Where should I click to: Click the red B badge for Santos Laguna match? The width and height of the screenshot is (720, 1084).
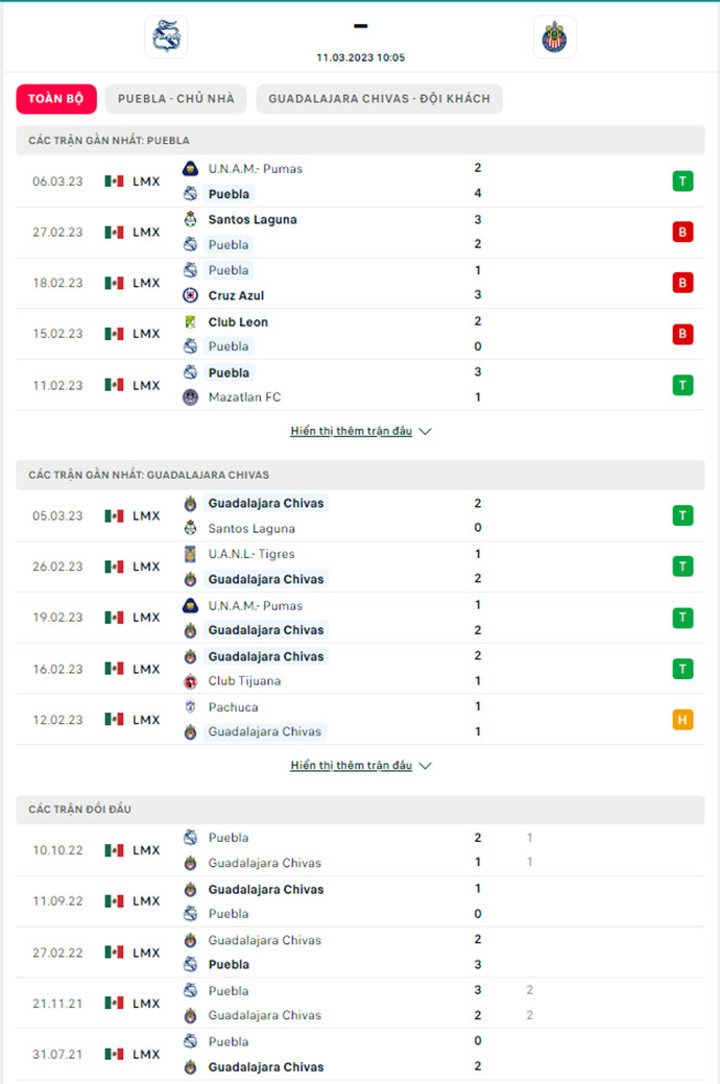(683, 232)
